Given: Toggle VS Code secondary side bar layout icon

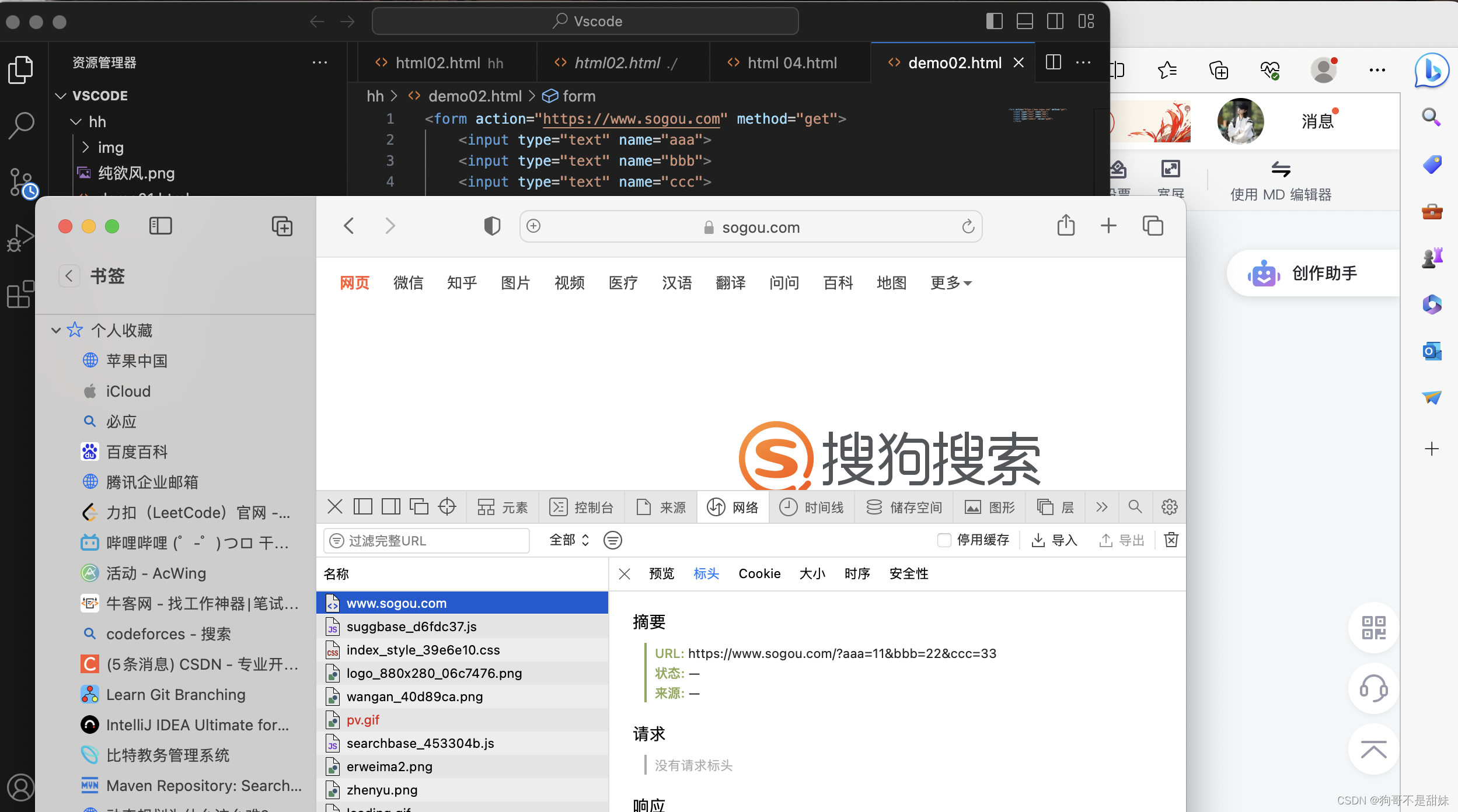Looking at the screenshot, I should (1055, 22).
